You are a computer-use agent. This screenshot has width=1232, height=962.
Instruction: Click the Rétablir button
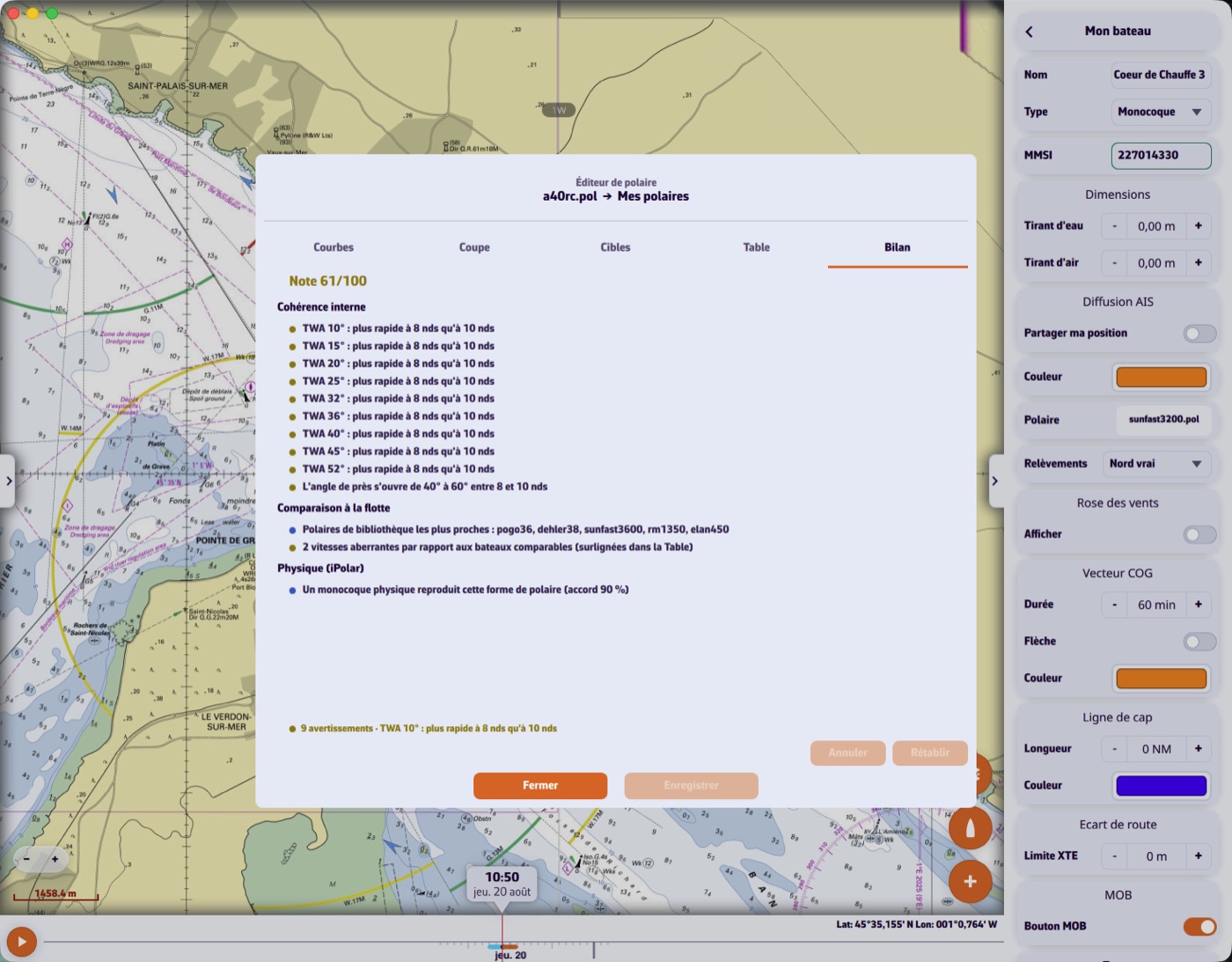point(930,753)
